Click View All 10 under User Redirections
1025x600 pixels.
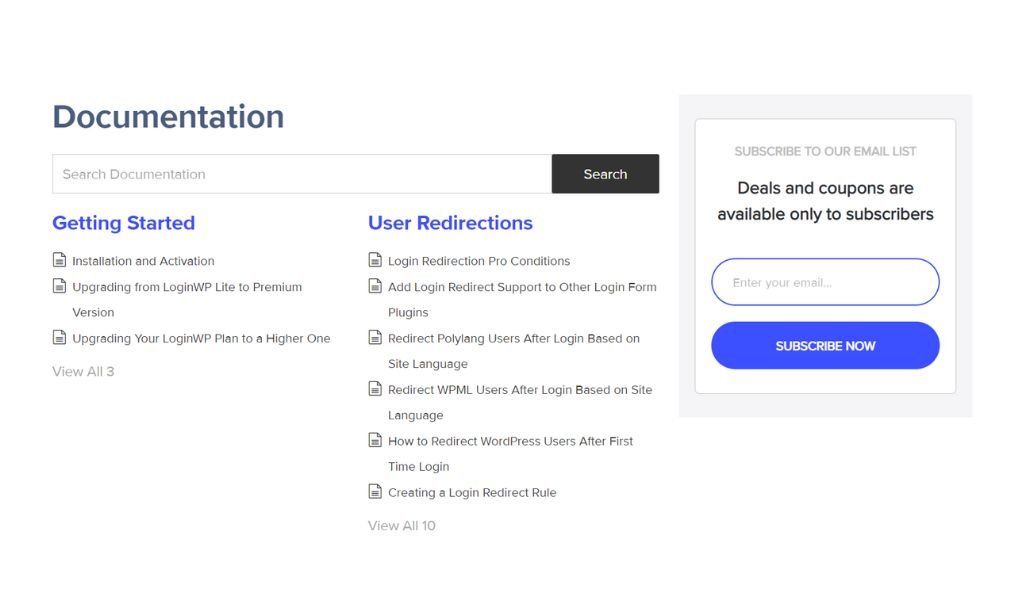coord(401,525)
